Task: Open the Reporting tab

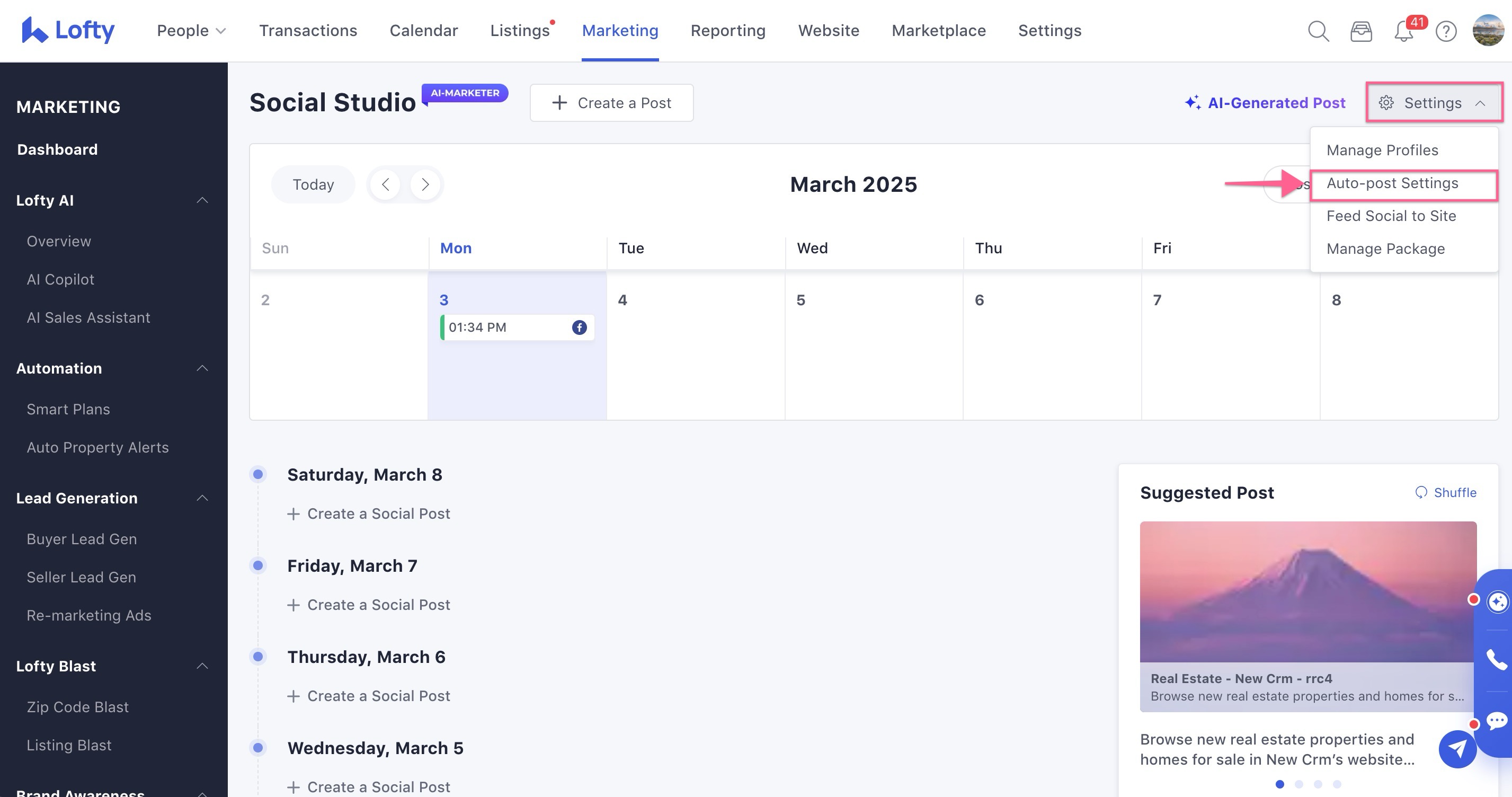Action: point(728,31)
